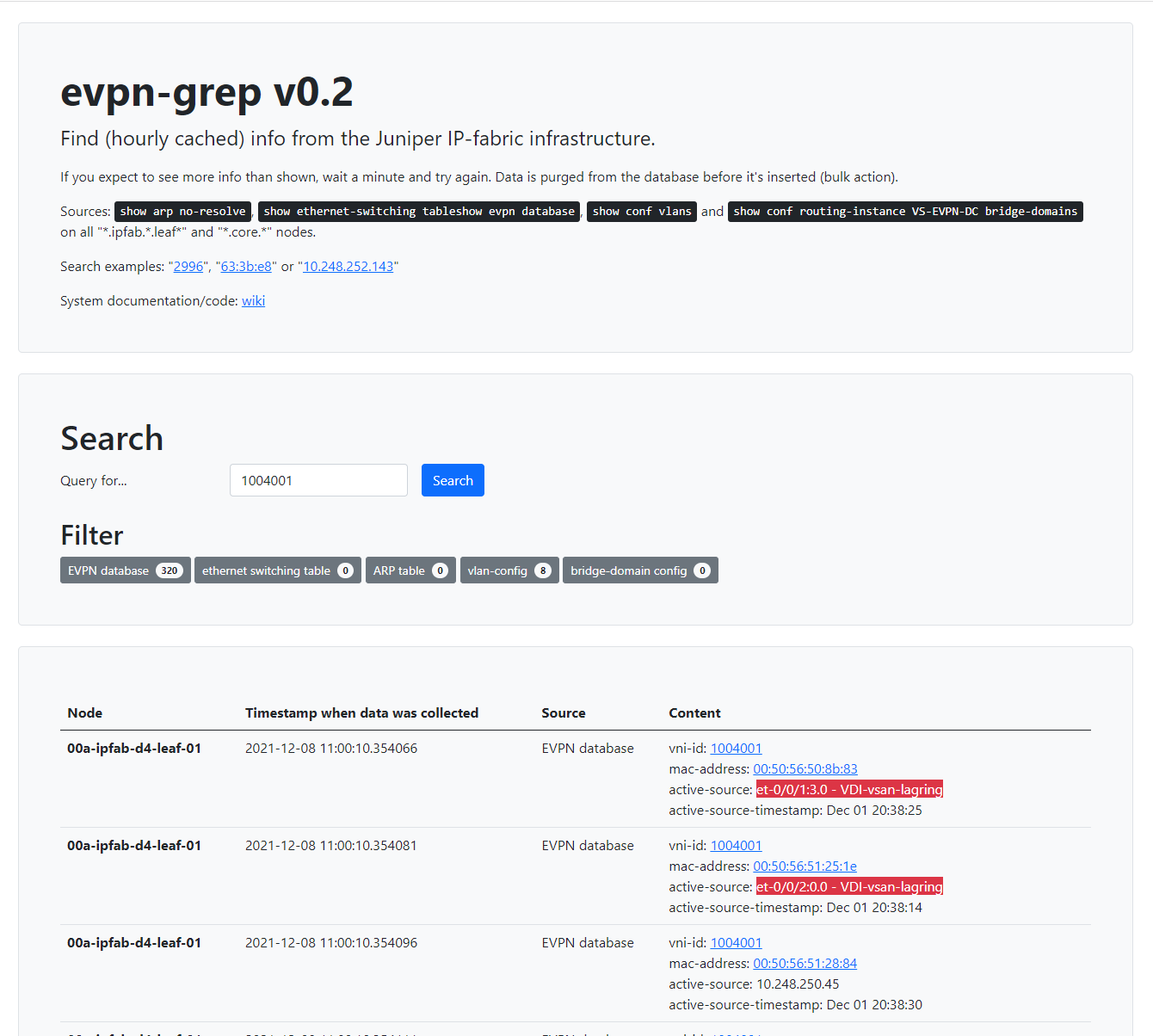Focus the query input field containing 1004001
Viewport: 1153px width, 1036px height.
coord(318,480)
